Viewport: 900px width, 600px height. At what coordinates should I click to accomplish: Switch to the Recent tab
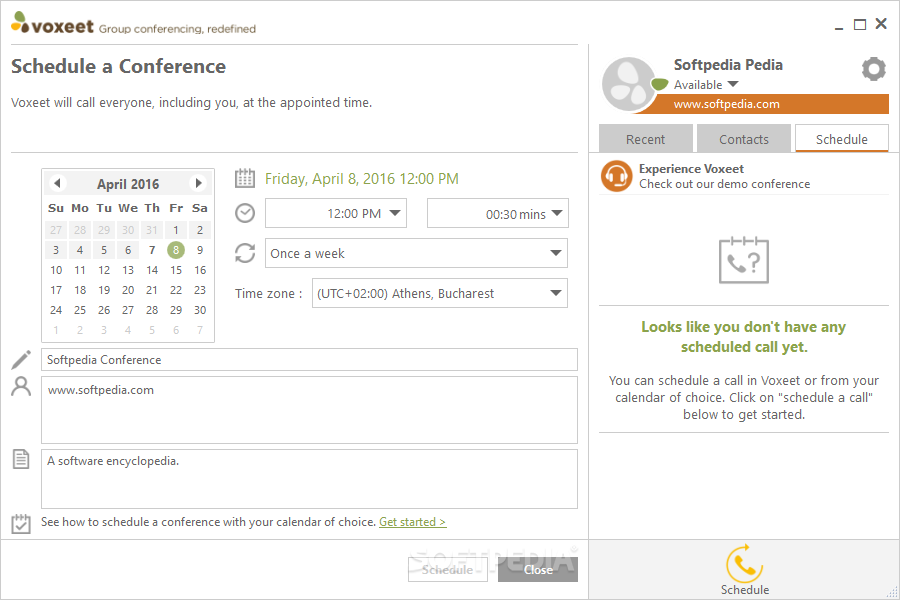[x=646, y=139]
